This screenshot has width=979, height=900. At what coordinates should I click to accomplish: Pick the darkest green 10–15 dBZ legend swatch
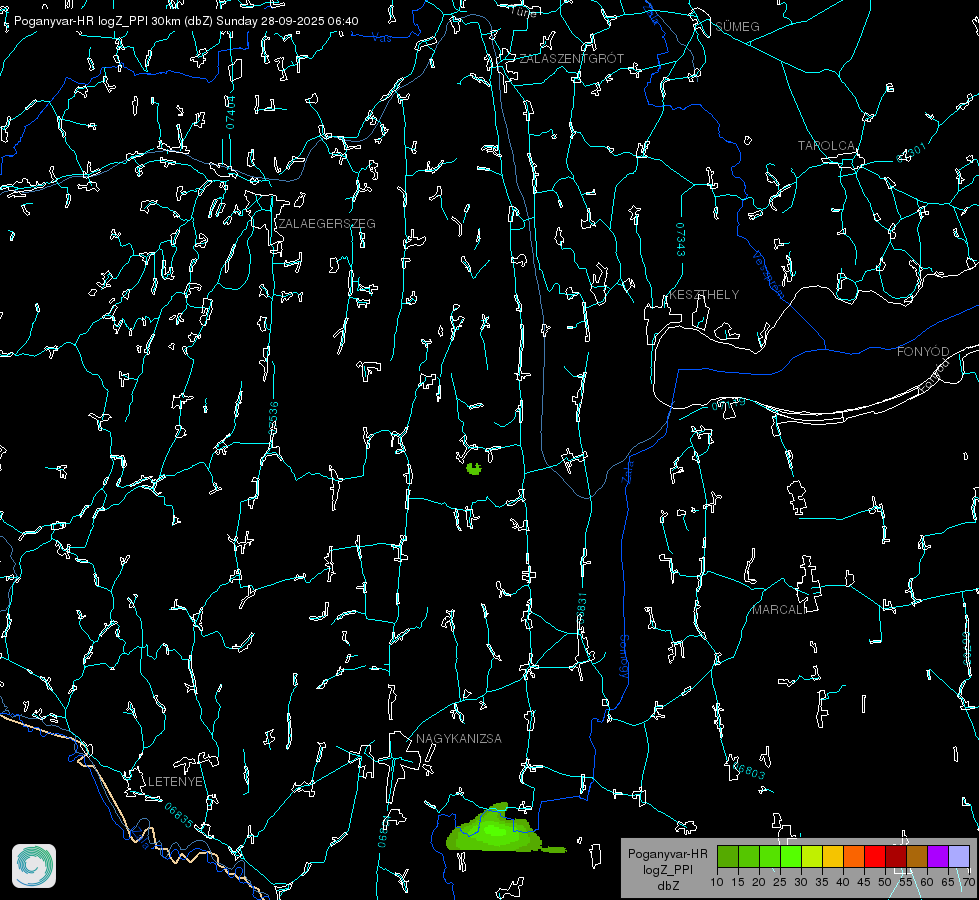[728, 856]
